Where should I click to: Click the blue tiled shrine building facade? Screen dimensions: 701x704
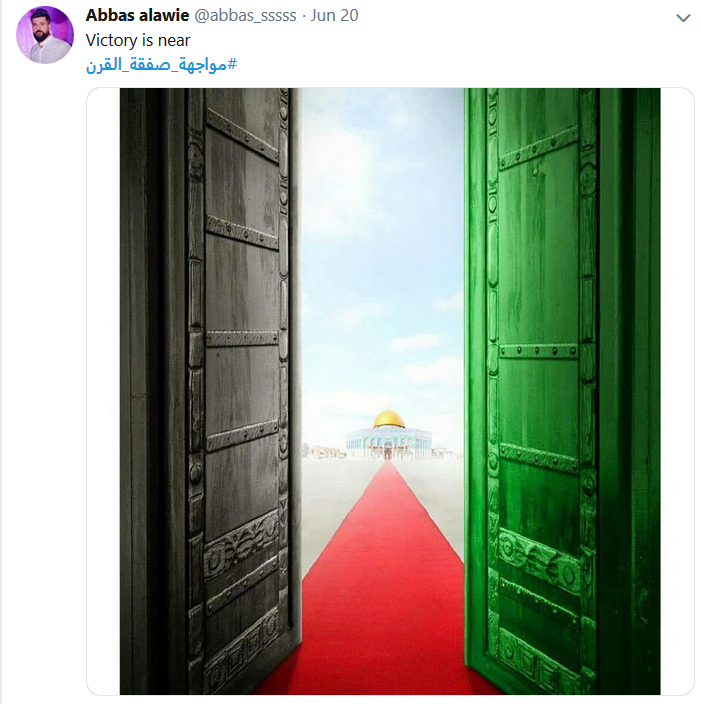tap(389, 444)
